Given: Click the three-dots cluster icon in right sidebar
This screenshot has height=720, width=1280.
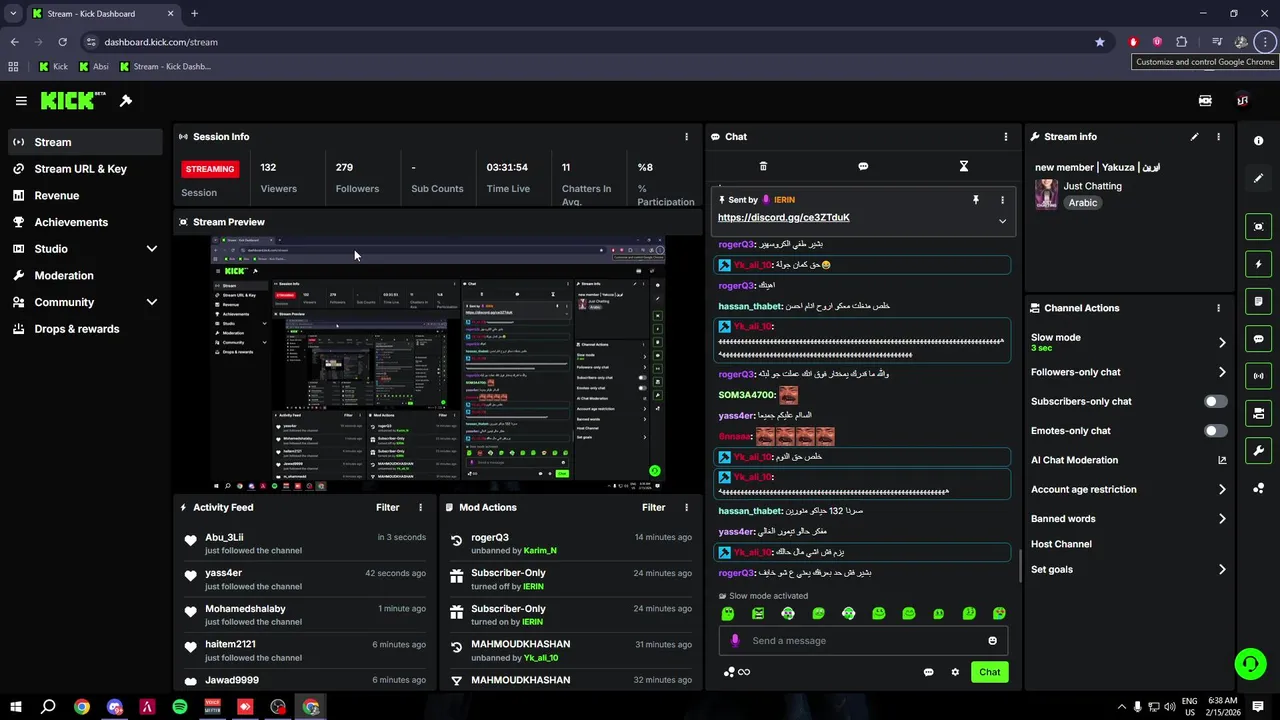Looking at the screenshot, I should [x=1258, y=488].
